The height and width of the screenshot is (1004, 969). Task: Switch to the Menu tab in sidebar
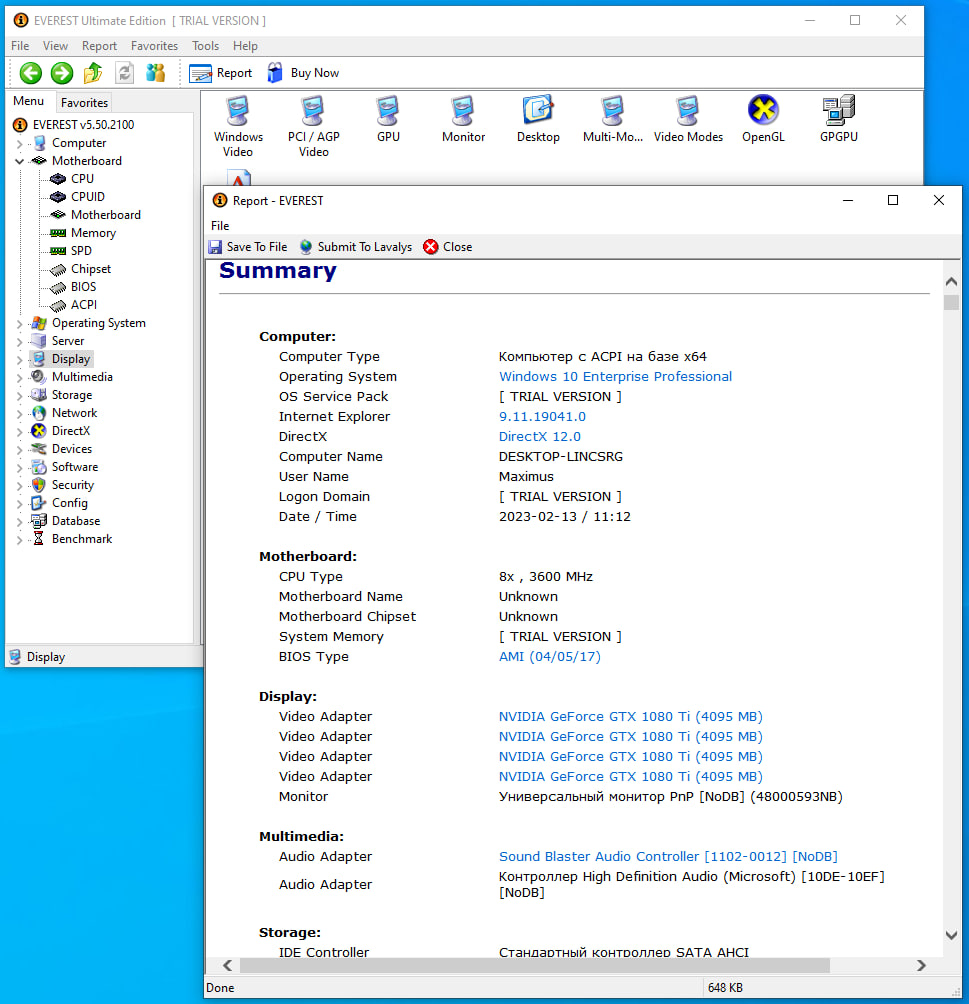[29, 101]
